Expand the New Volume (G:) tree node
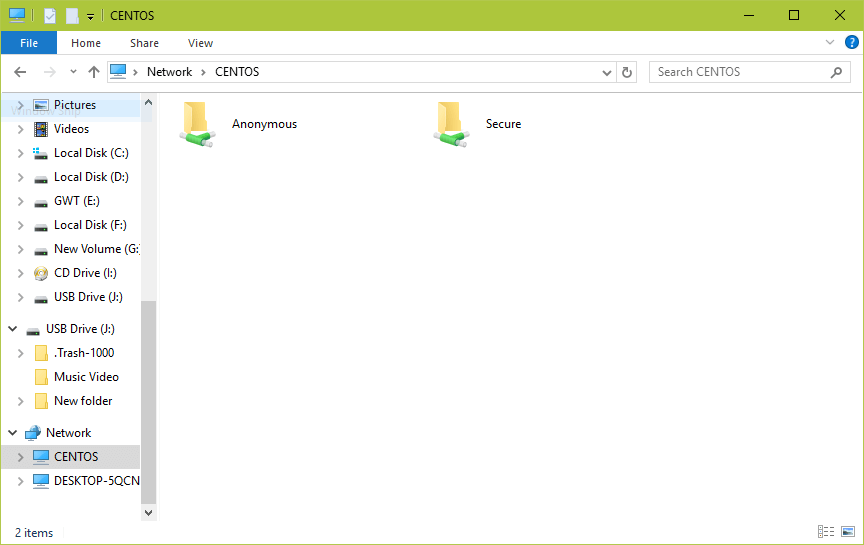Image resolution: width=864 pixels, height=545 pixels. 20,249
